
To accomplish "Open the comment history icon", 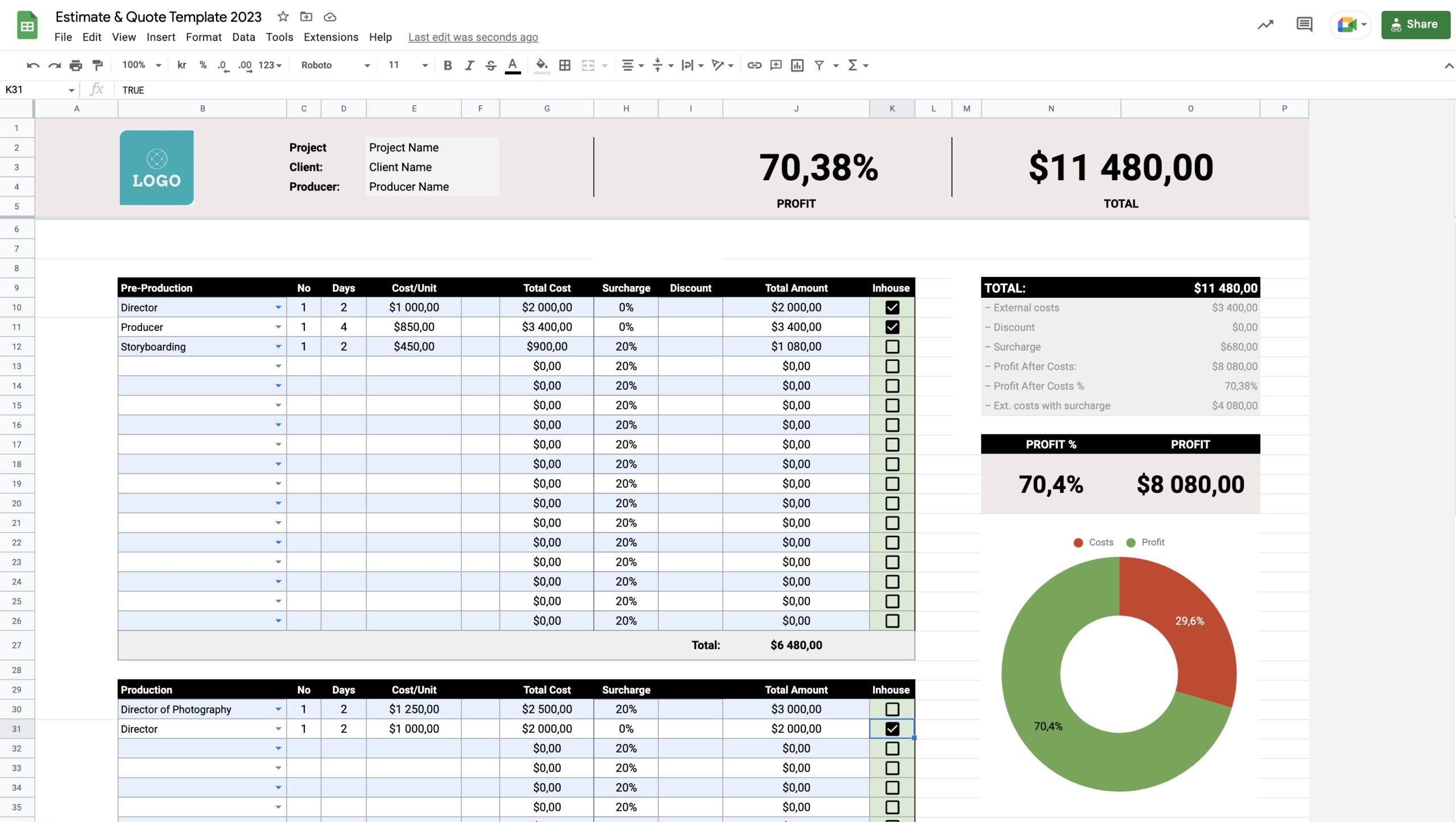I will 1304,24.
